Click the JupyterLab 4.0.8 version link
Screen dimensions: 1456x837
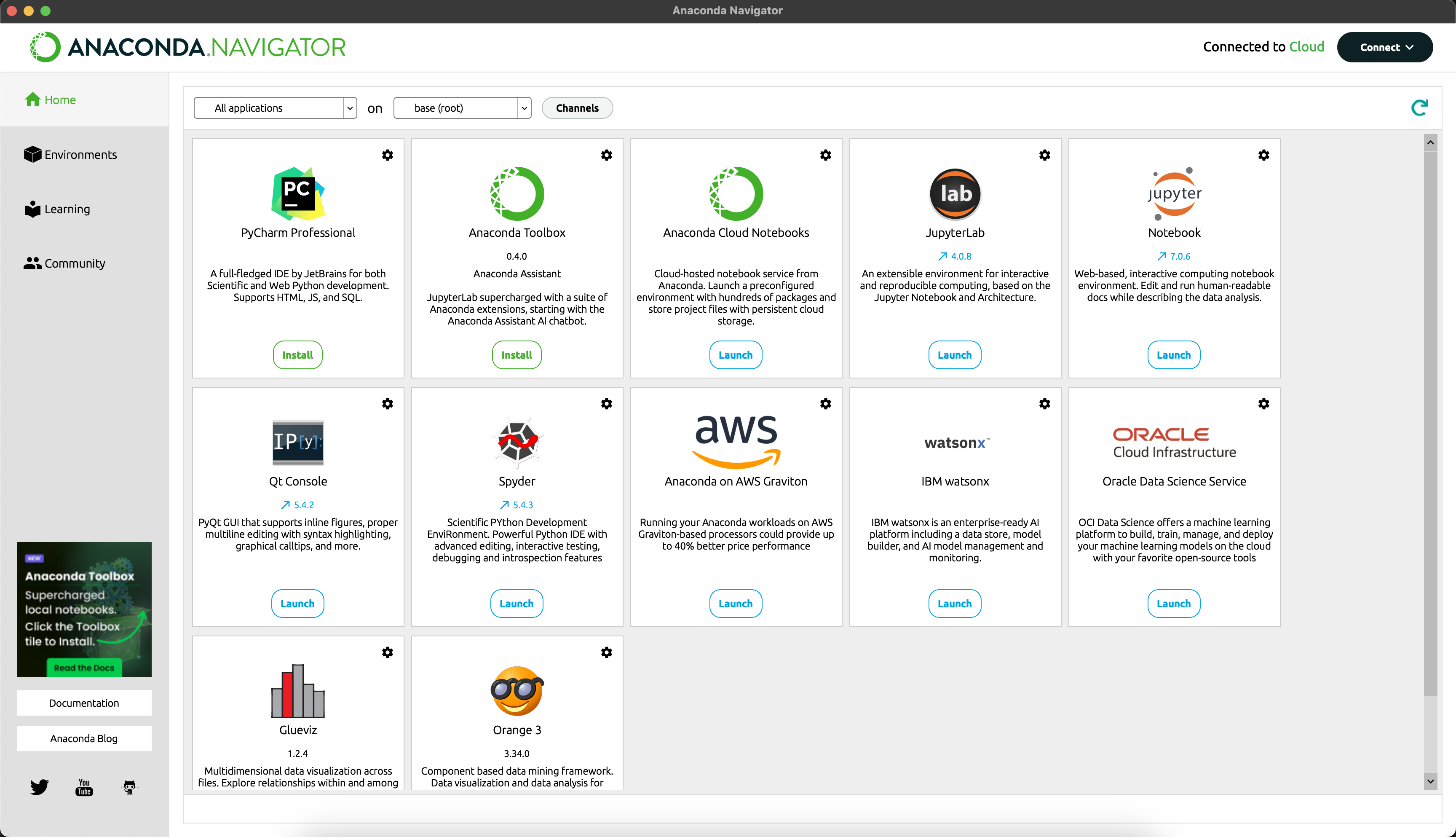954,256
